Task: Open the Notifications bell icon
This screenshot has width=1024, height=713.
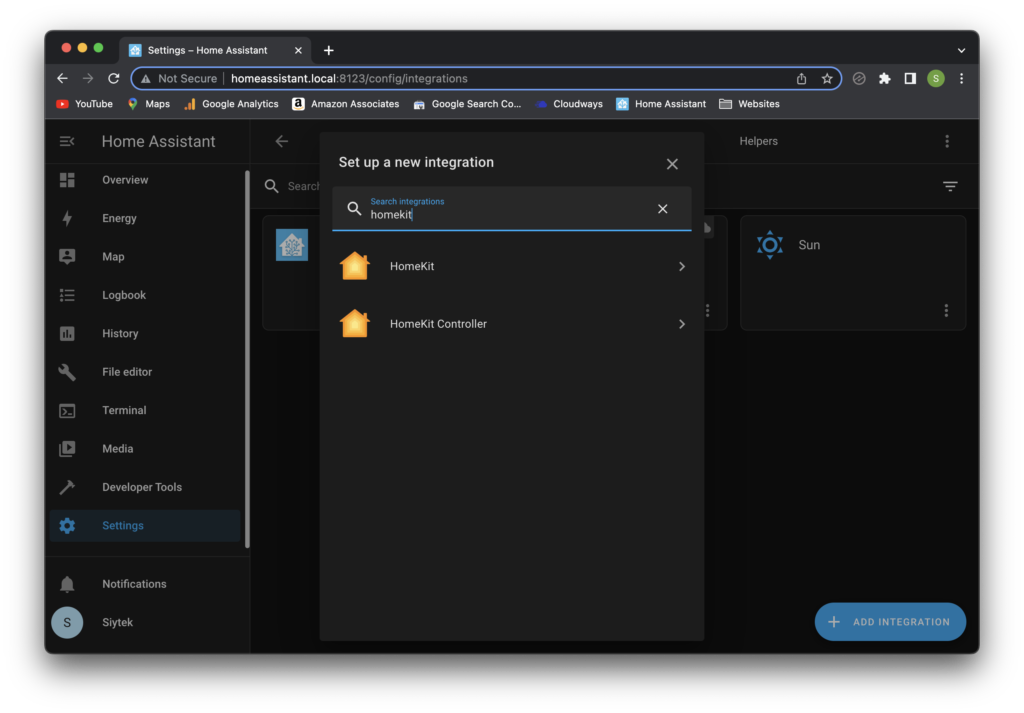Action: pos(67,584)
